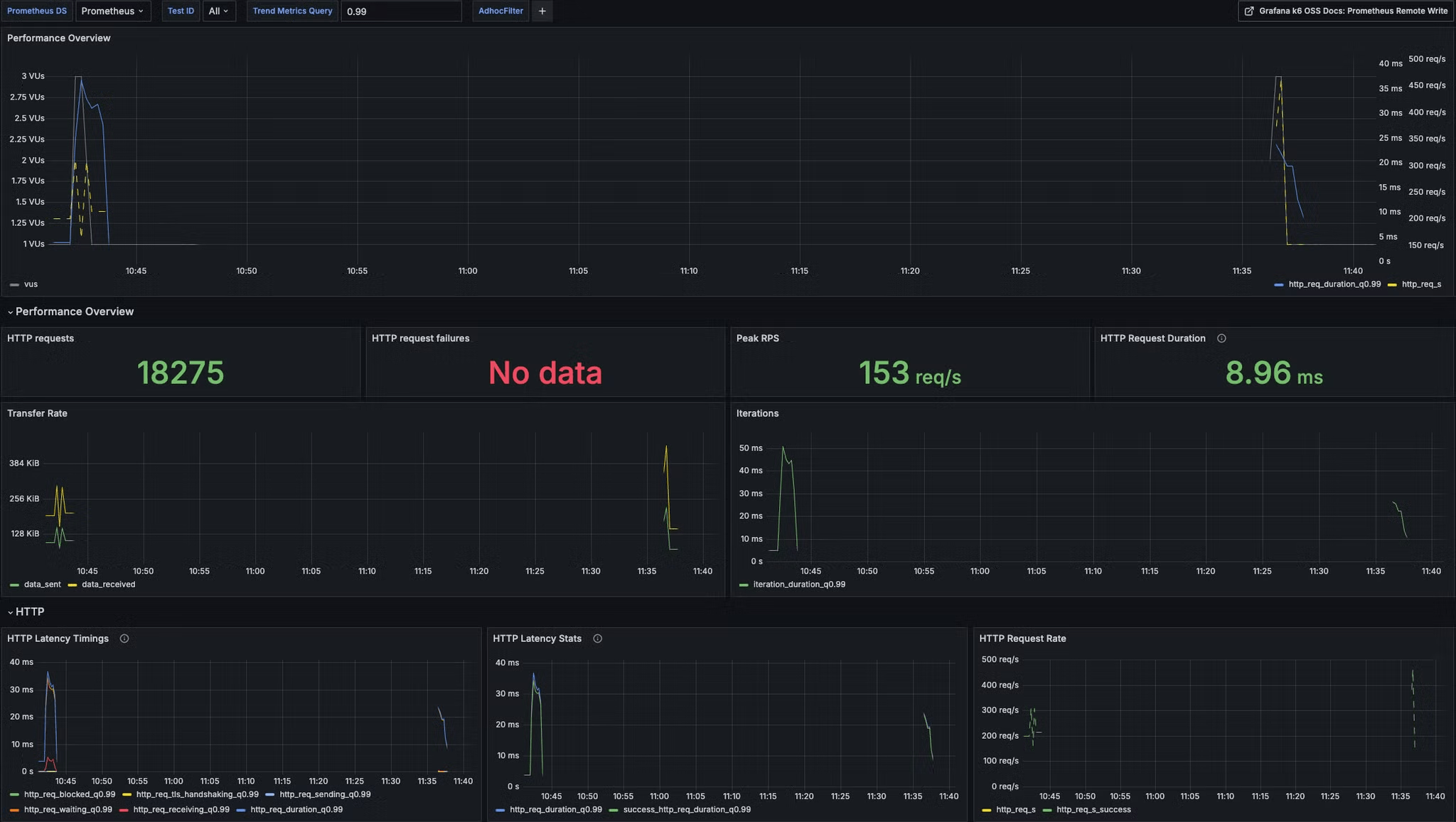1456x822 pixels.
Task: Toggle the vus series in the legend
Action: (x=31, y=284)
